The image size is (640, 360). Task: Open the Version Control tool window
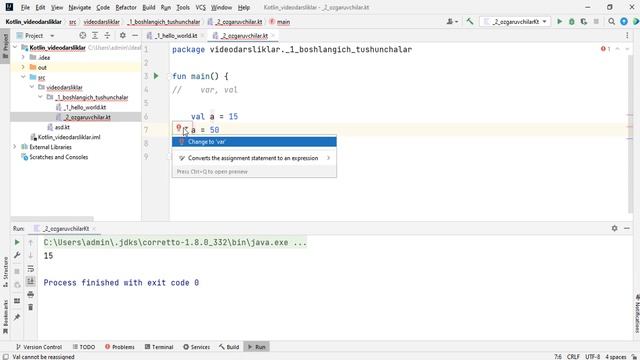[39, 347]
